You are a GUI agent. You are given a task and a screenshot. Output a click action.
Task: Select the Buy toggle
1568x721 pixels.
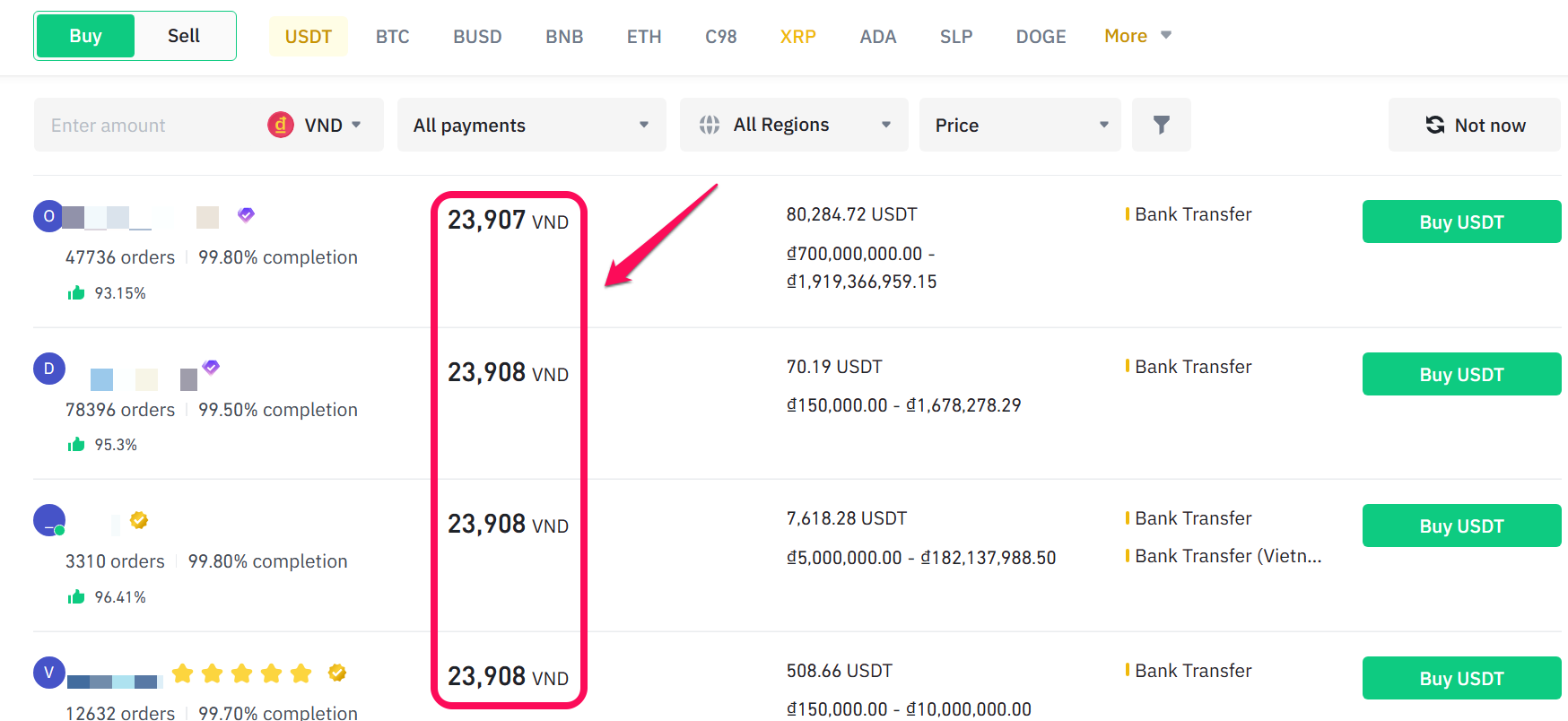(x=85, y=36)
